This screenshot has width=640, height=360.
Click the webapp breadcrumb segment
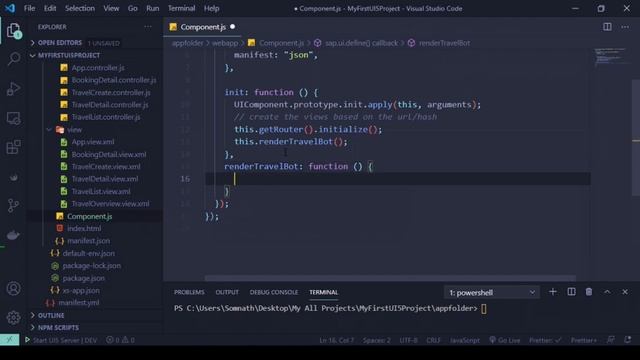[224, 43]
